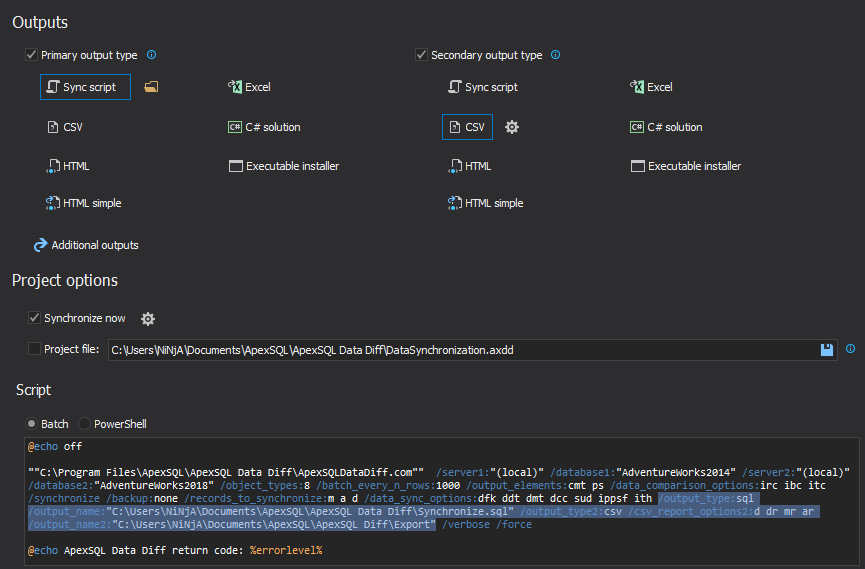
Task: Enable Project file checkbox
Action: [x=34, y=349]
